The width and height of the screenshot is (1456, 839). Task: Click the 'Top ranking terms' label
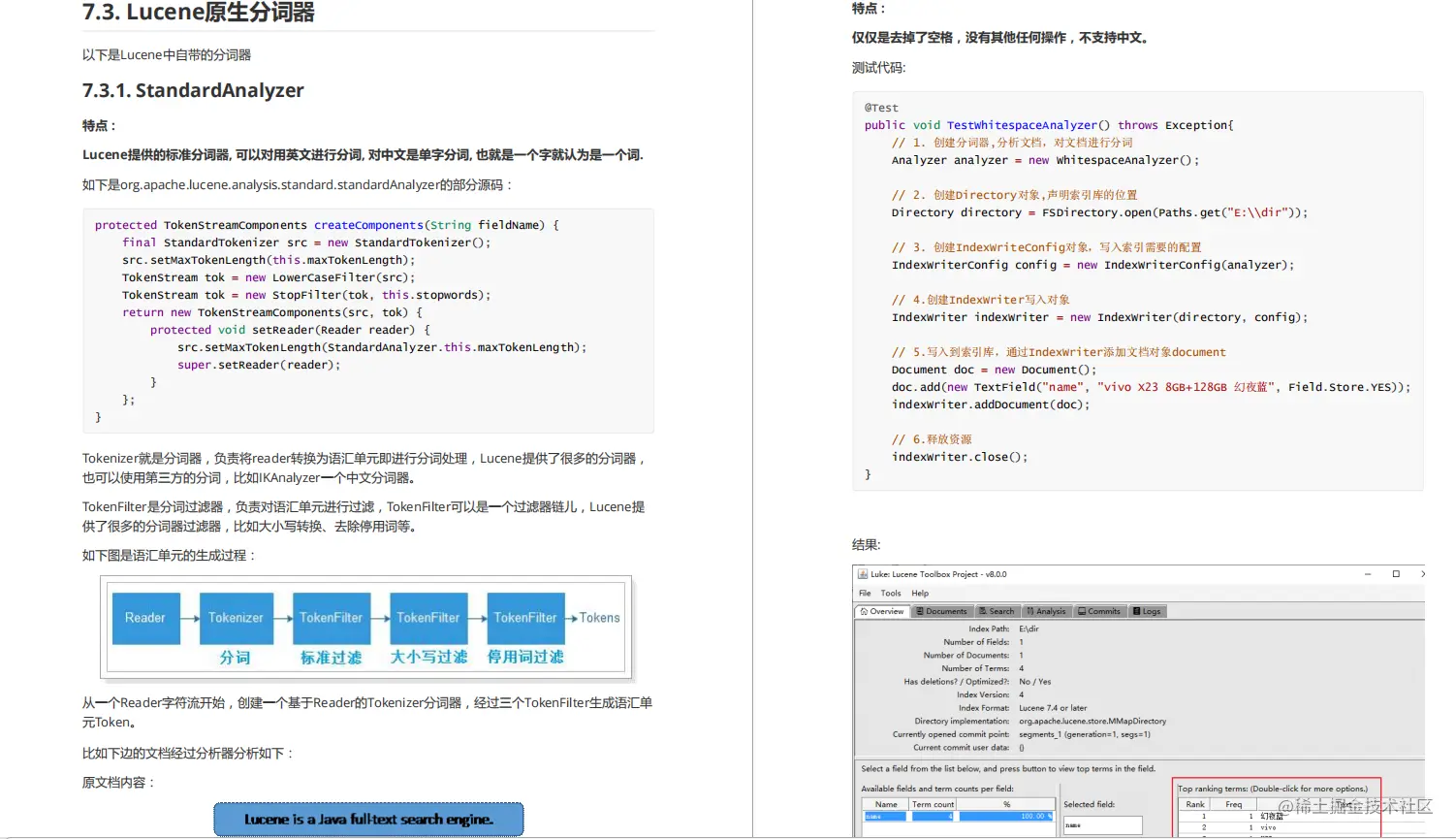tap(1273, 789)
